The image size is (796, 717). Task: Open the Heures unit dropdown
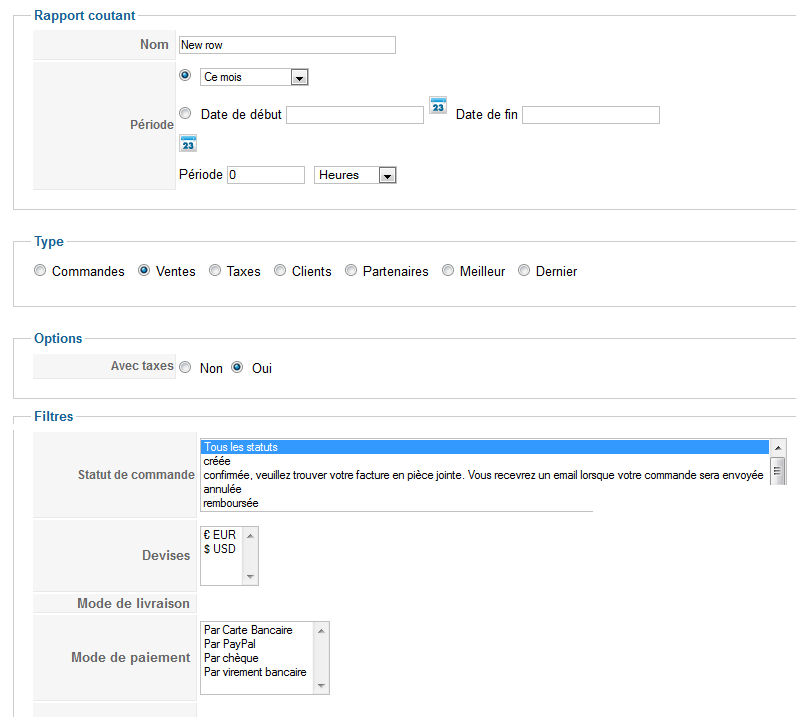387,175
